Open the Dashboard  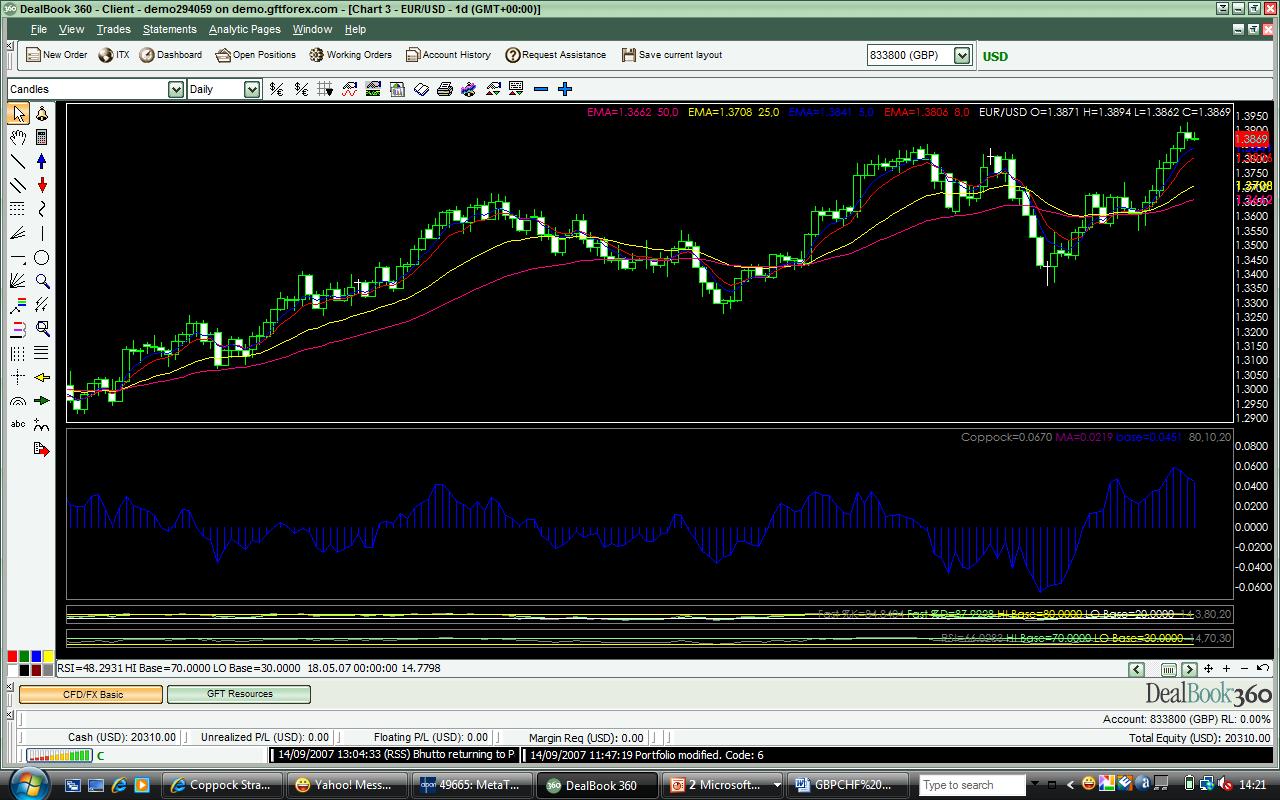pyautogui.click(x=170, y=55)
